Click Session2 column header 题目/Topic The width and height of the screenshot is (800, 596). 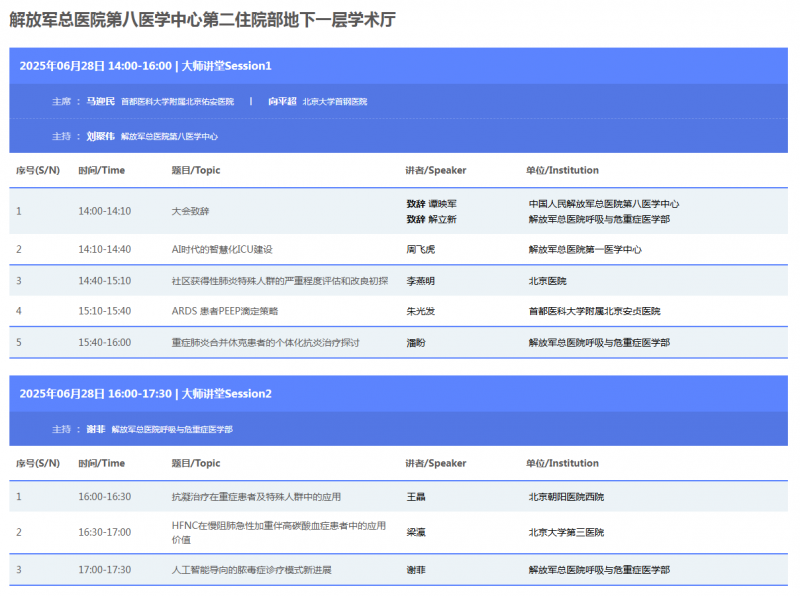click(196, 463)
